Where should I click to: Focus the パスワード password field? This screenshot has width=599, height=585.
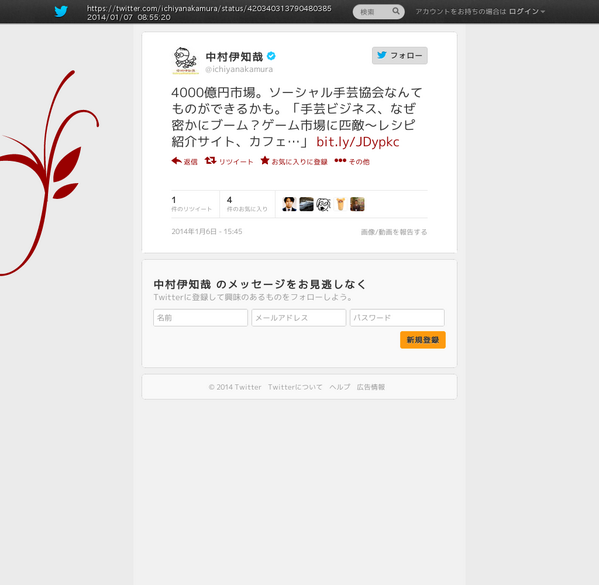click(x=397, y=318)
